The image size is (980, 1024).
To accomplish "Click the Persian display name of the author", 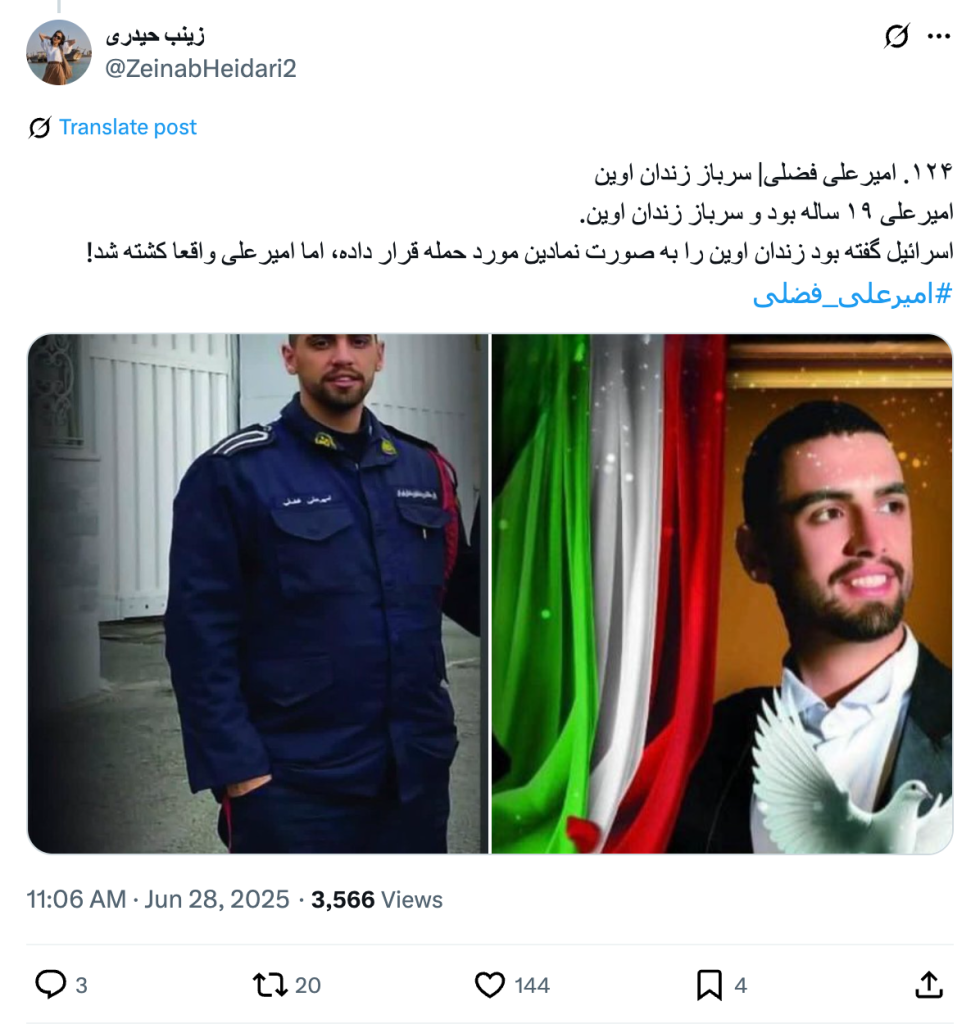I will [155, 35].
